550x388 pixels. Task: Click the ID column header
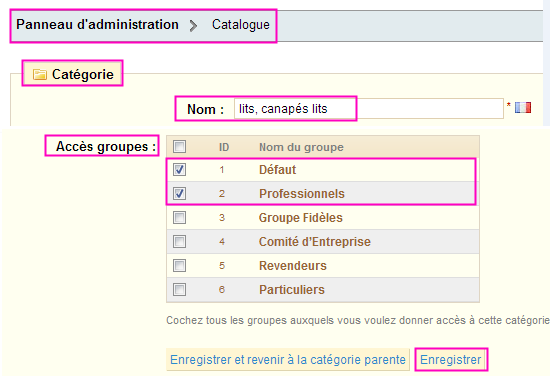[224, 147]
